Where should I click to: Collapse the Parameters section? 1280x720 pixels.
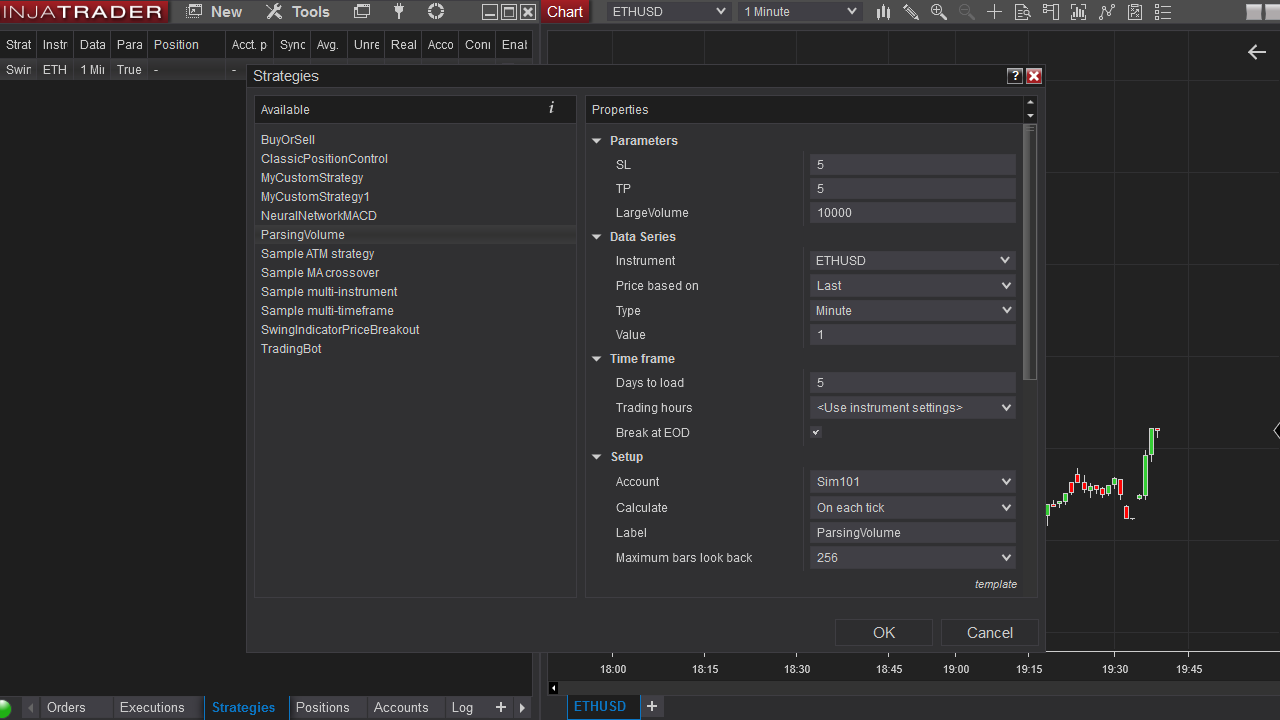coord(597,141)
